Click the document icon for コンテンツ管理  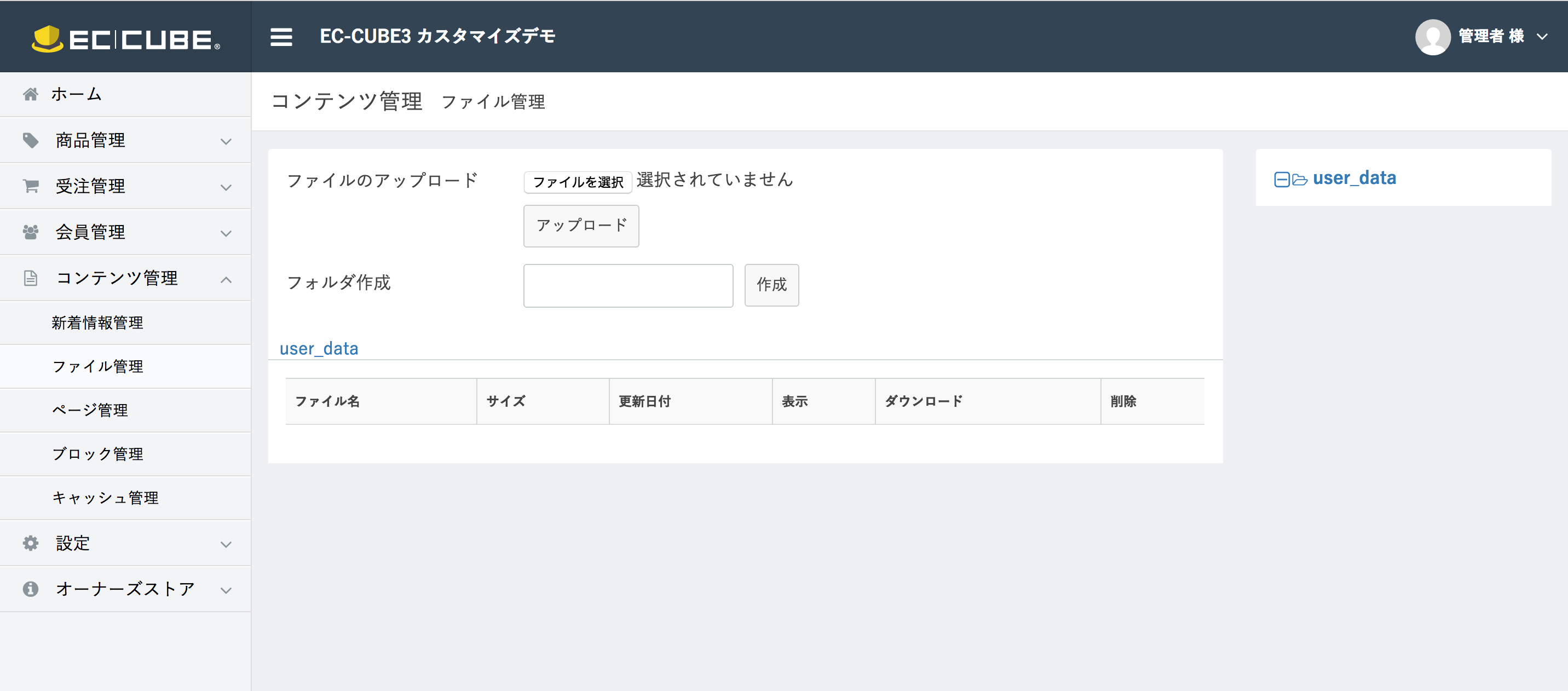pos(31,278)
